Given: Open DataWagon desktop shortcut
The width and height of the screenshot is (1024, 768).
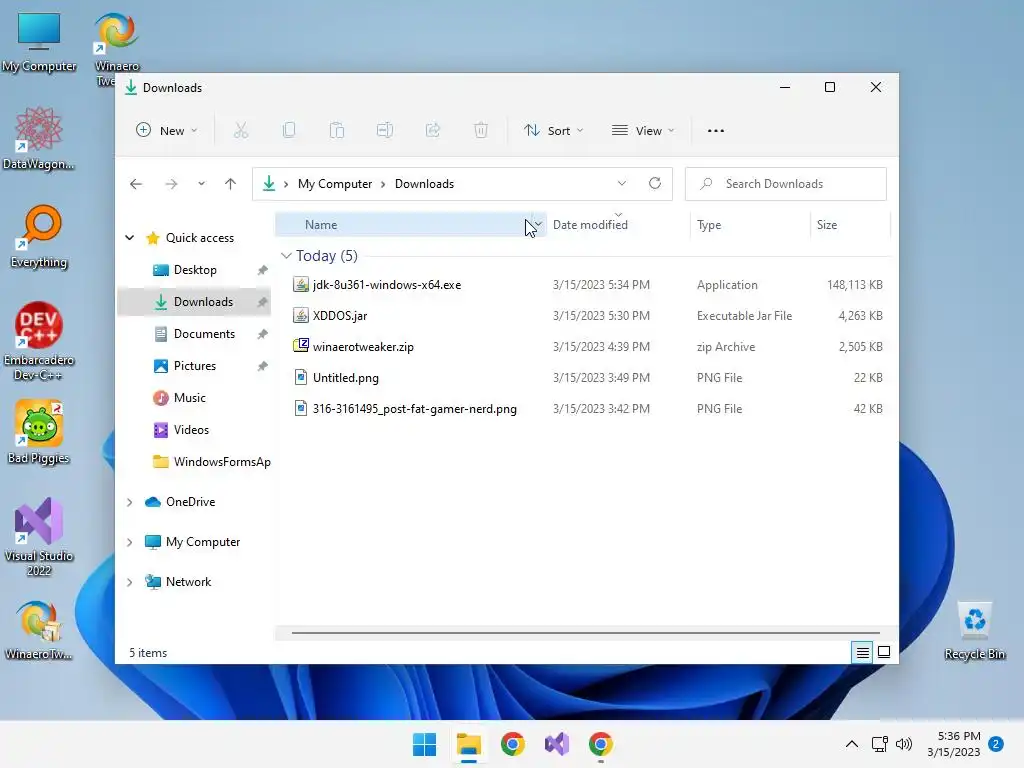Looking at the screenshot, I should click(39, 138).
